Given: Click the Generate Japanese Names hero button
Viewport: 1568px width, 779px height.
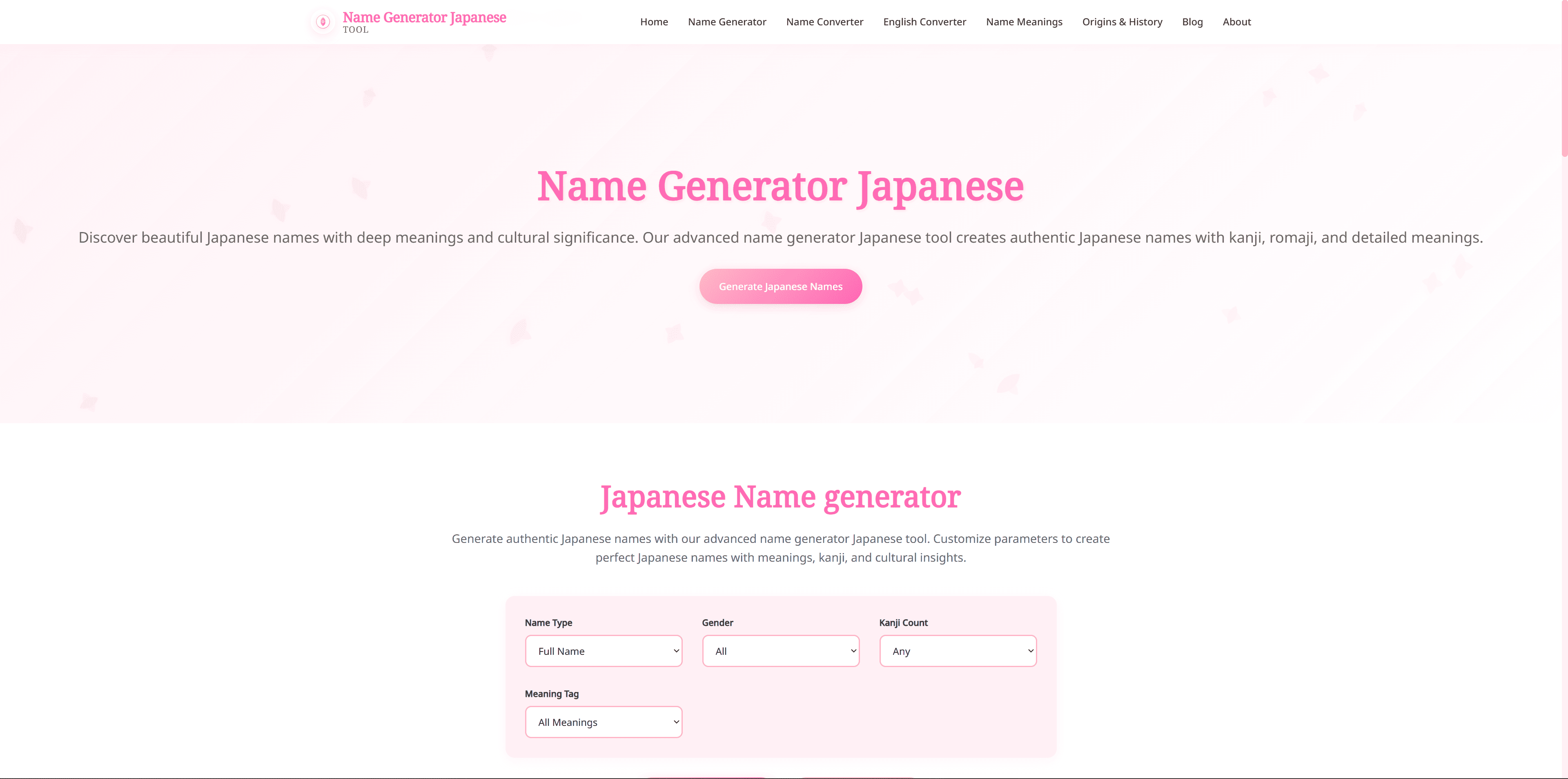Looking at the screenshot, I should (x=780, y=286).
